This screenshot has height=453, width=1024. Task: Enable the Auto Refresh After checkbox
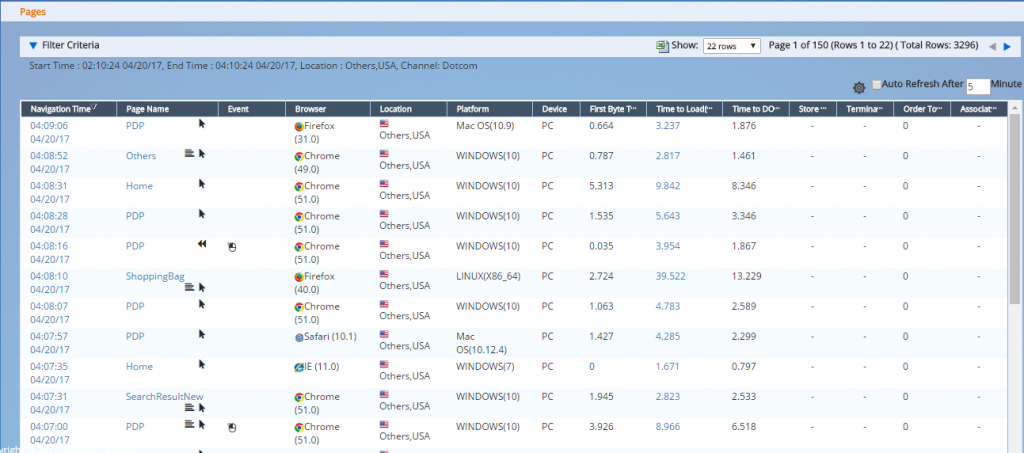876,84
